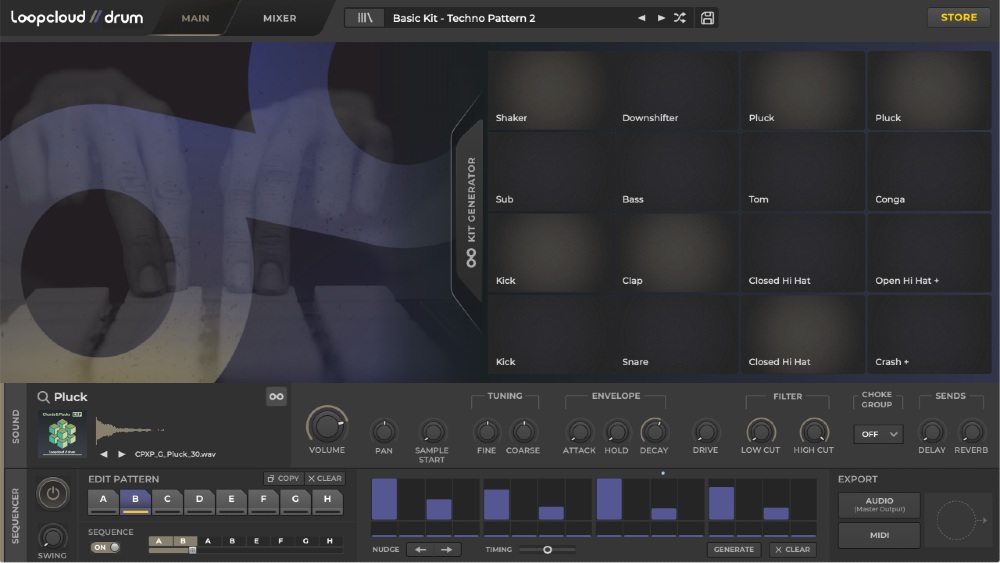Load the next kit preset arrow
Viewport: 1000px width, 563px height.
(661, 18)
